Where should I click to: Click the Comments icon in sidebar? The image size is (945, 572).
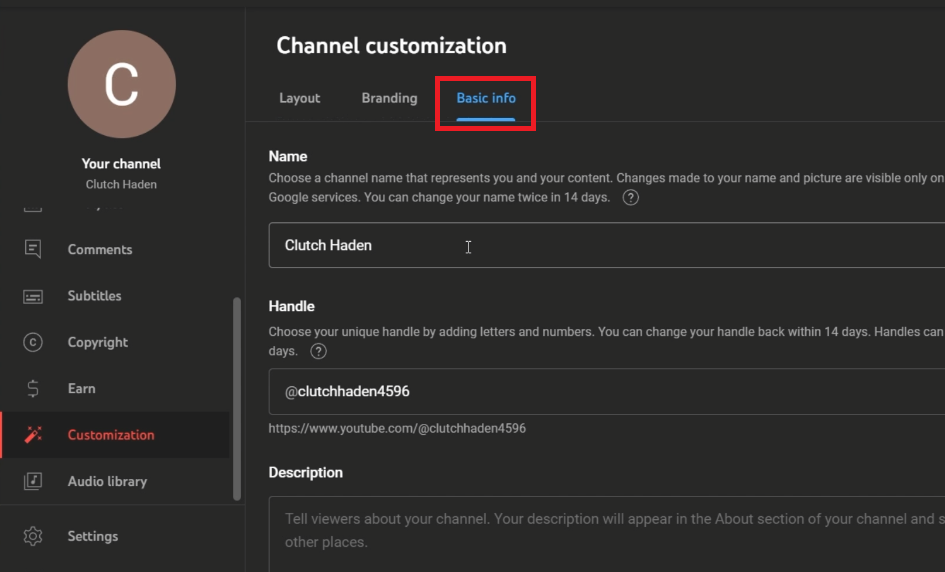click(x=33, y=249)
